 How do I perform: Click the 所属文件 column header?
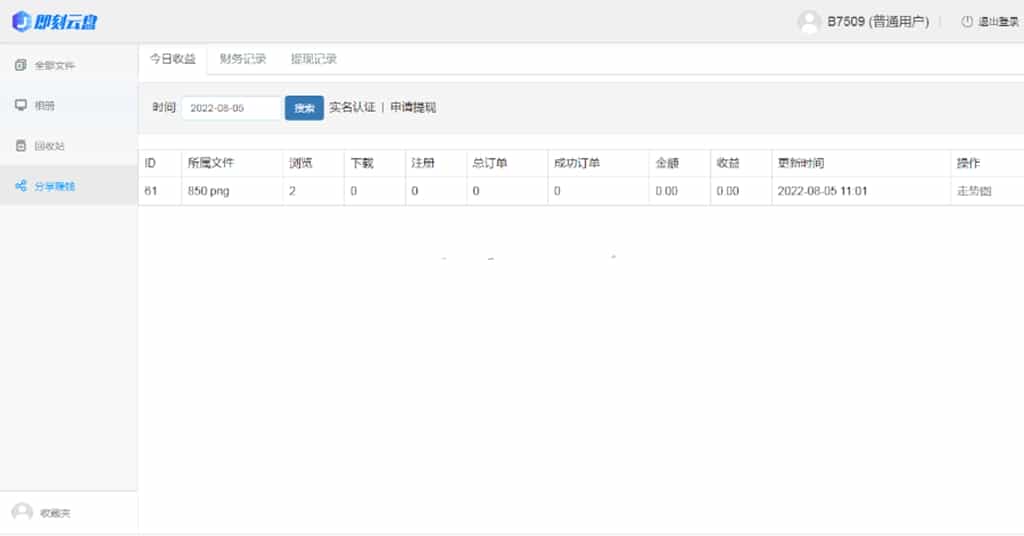click(x=232, y=163)
